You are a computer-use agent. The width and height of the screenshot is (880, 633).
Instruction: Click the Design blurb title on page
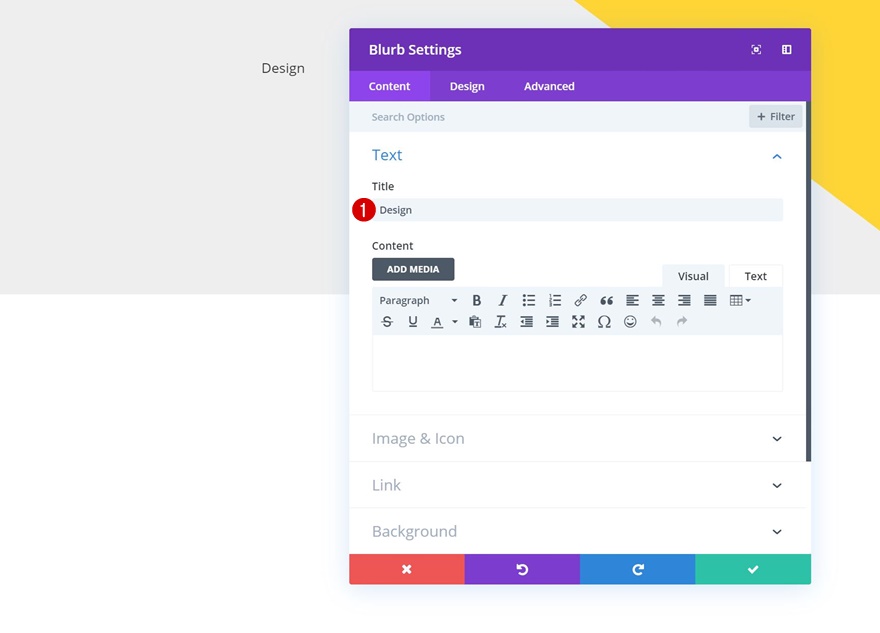click(283, 68)
